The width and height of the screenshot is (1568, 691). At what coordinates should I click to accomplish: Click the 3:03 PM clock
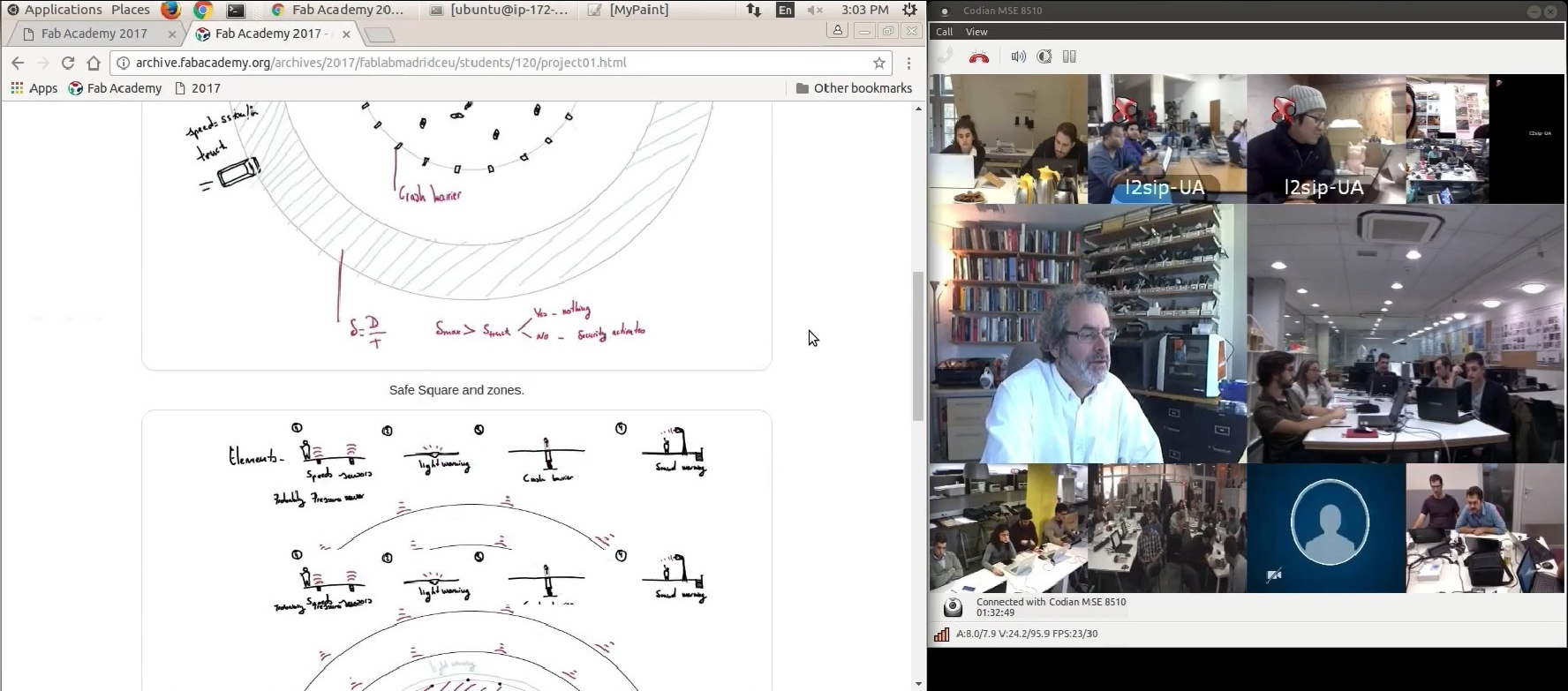coord(864,10)
